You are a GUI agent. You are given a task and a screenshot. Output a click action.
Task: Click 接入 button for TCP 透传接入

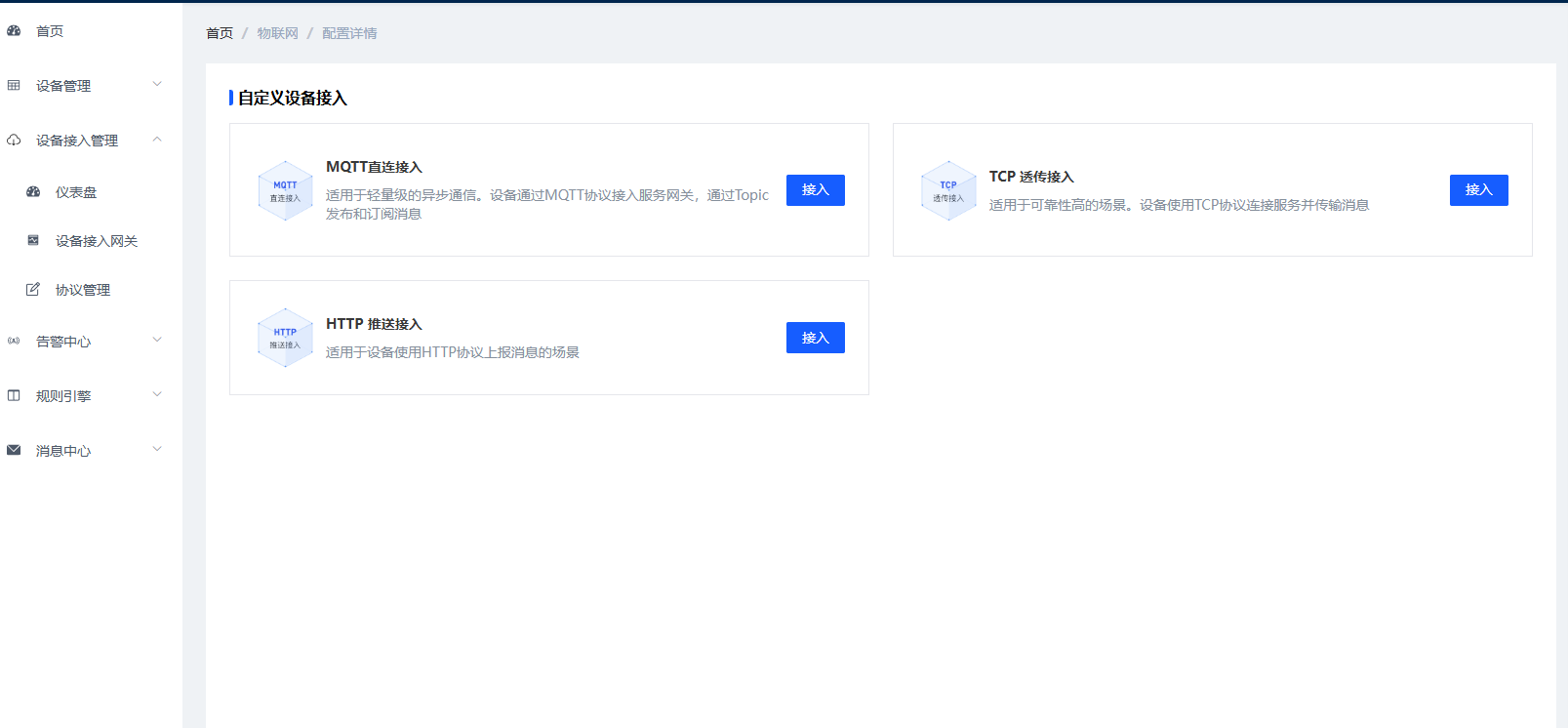point(1479,190)
